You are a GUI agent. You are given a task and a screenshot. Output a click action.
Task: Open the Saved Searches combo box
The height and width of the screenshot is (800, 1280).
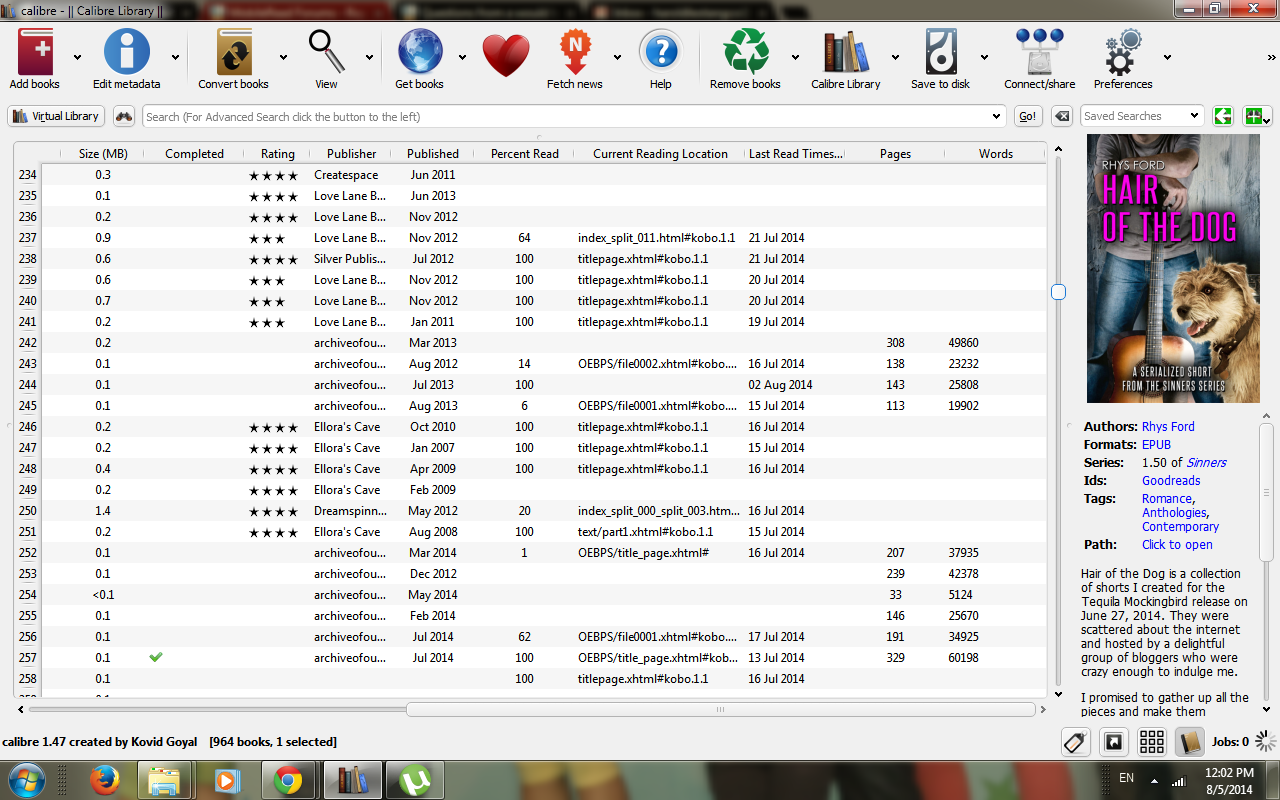click(x=1142, y=116)
